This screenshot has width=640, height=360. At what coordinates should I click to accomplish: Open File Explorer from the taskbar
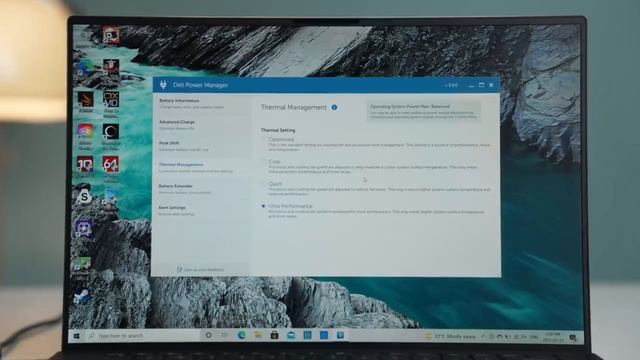(x=258, y=335)
